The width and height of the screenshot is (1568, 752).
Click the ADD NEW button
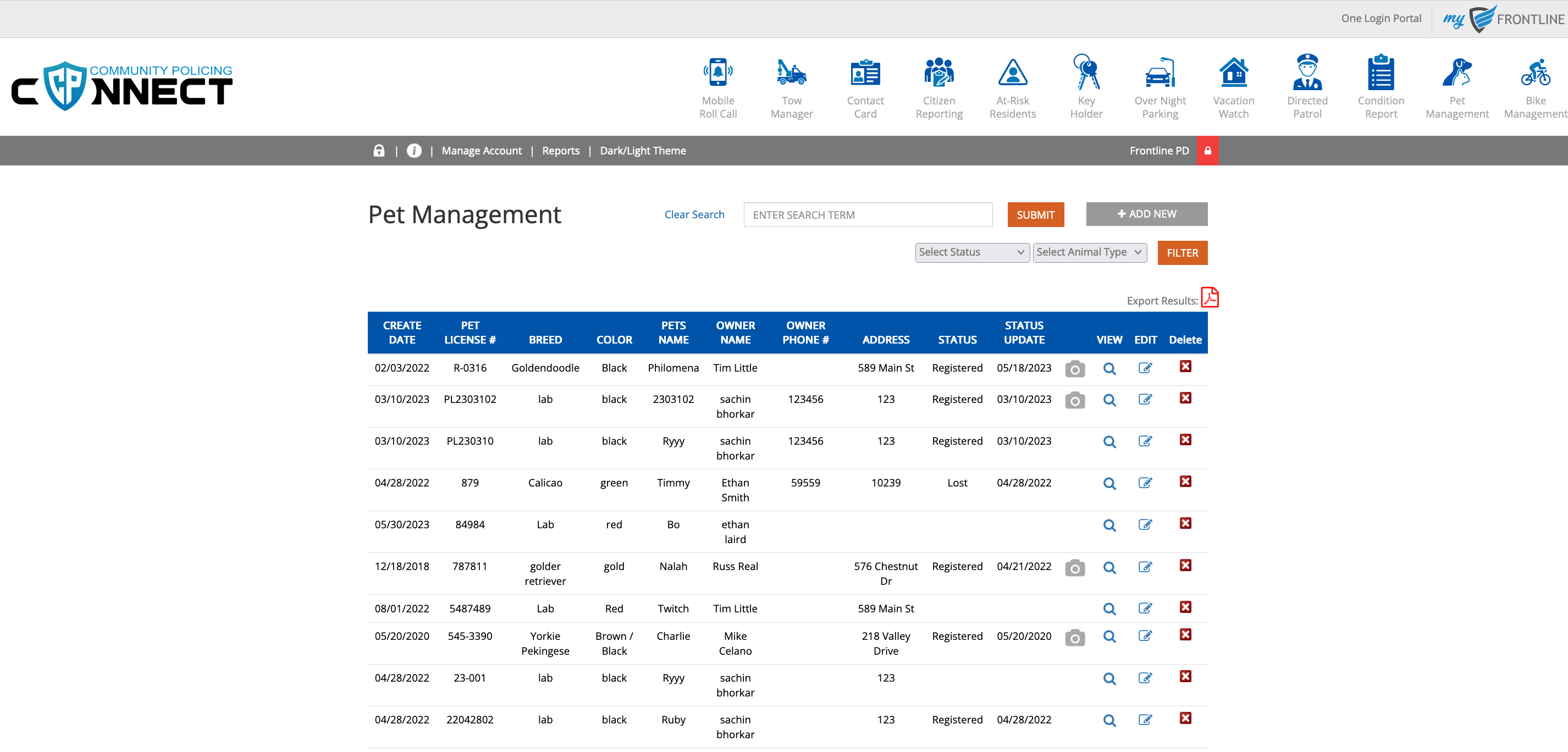pyautogui.click(x=1146, y=214)
